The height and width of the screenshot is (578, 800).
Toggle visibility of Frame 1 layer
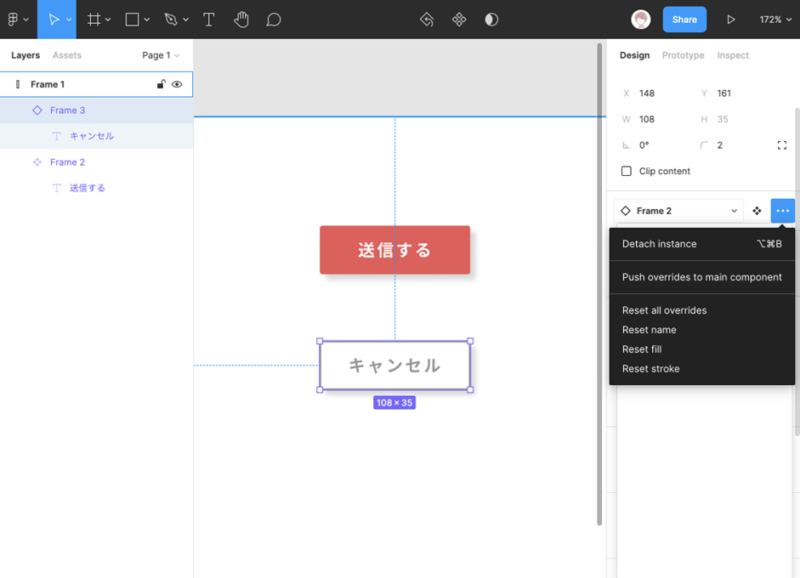pos(177,85)
